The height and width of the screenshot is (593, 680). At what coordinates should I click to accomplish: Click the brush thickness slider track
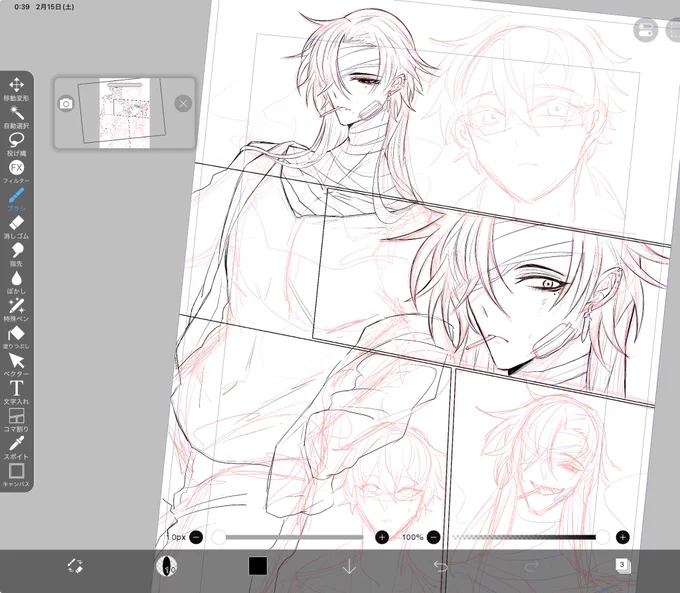[x=291, y=537]
